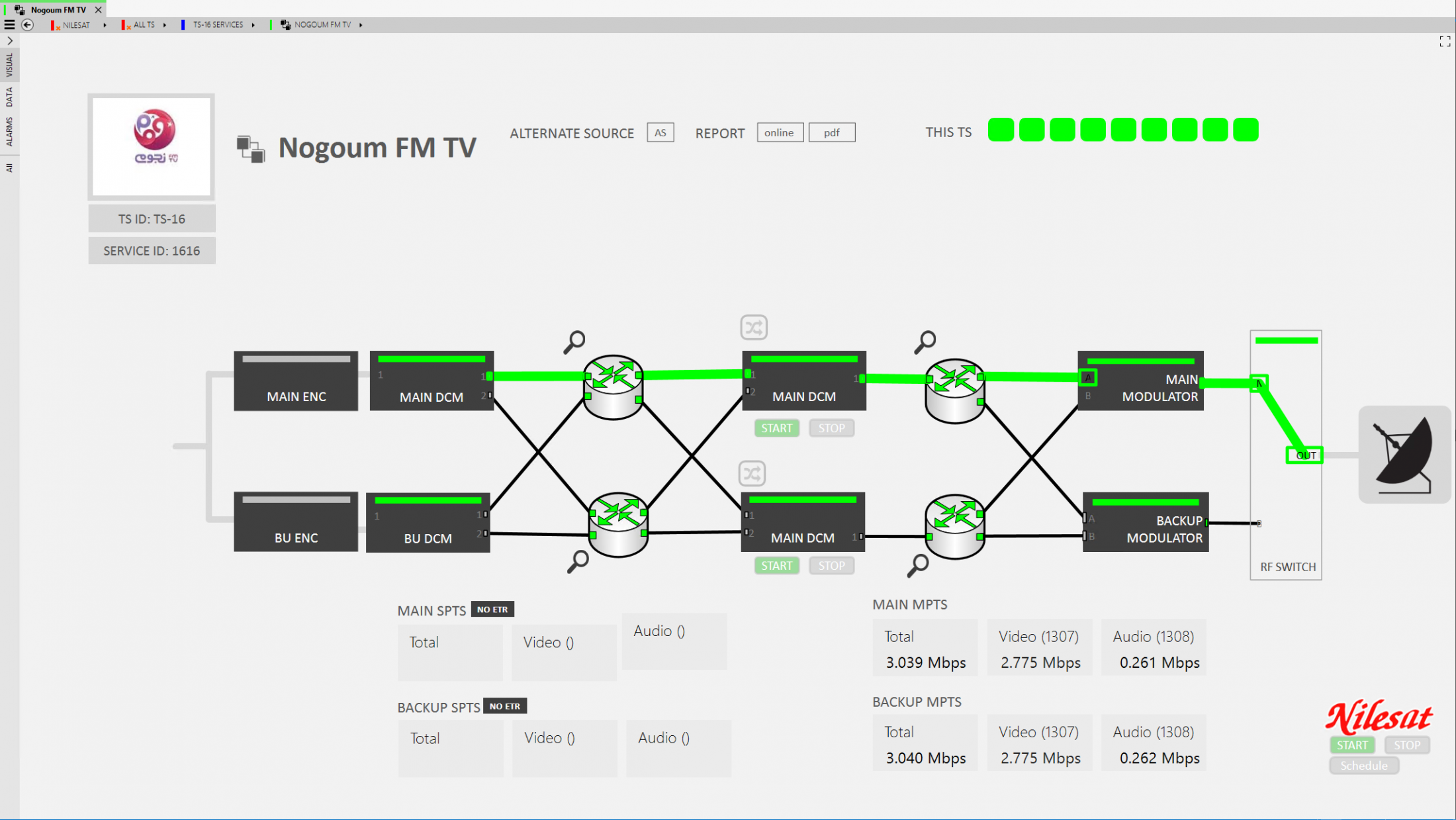Open the Schedule button

click(1364, 766)
